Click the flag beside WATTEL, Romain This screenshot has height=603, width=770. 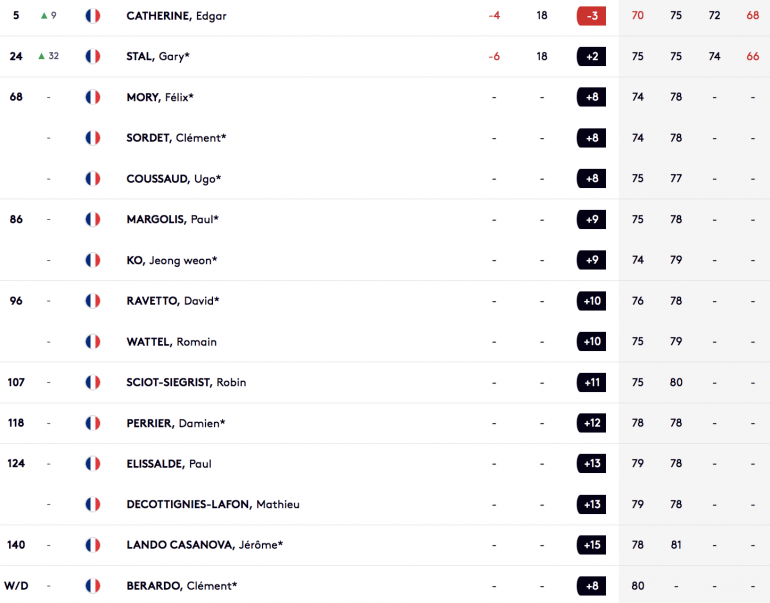93,342
